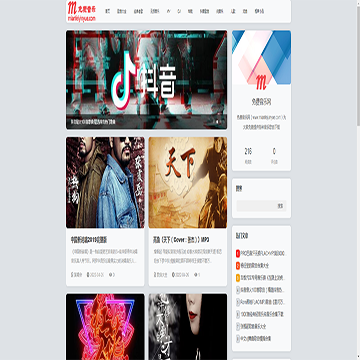Click the orange rank-2 badge in hot list
Viewport: 360px width, 360px height.
pos(238,266)
